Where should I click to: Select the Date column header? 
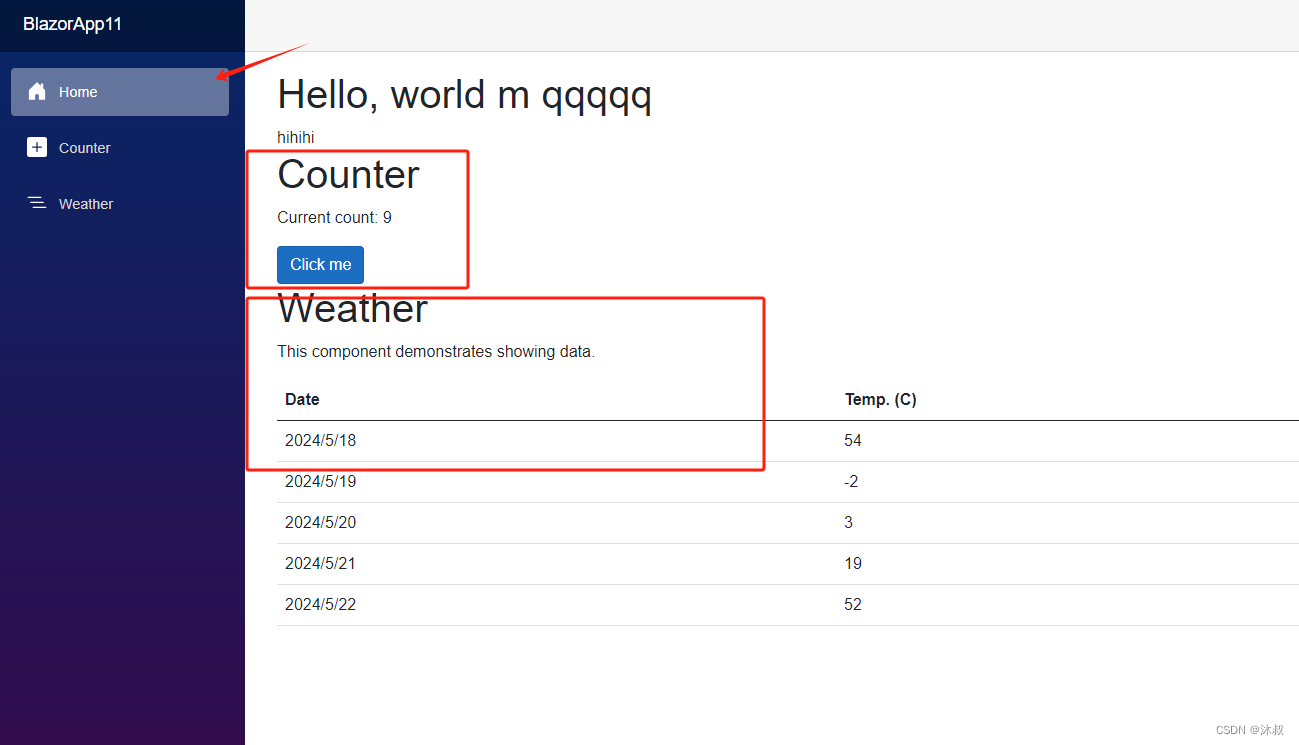(x=302, y=399)
